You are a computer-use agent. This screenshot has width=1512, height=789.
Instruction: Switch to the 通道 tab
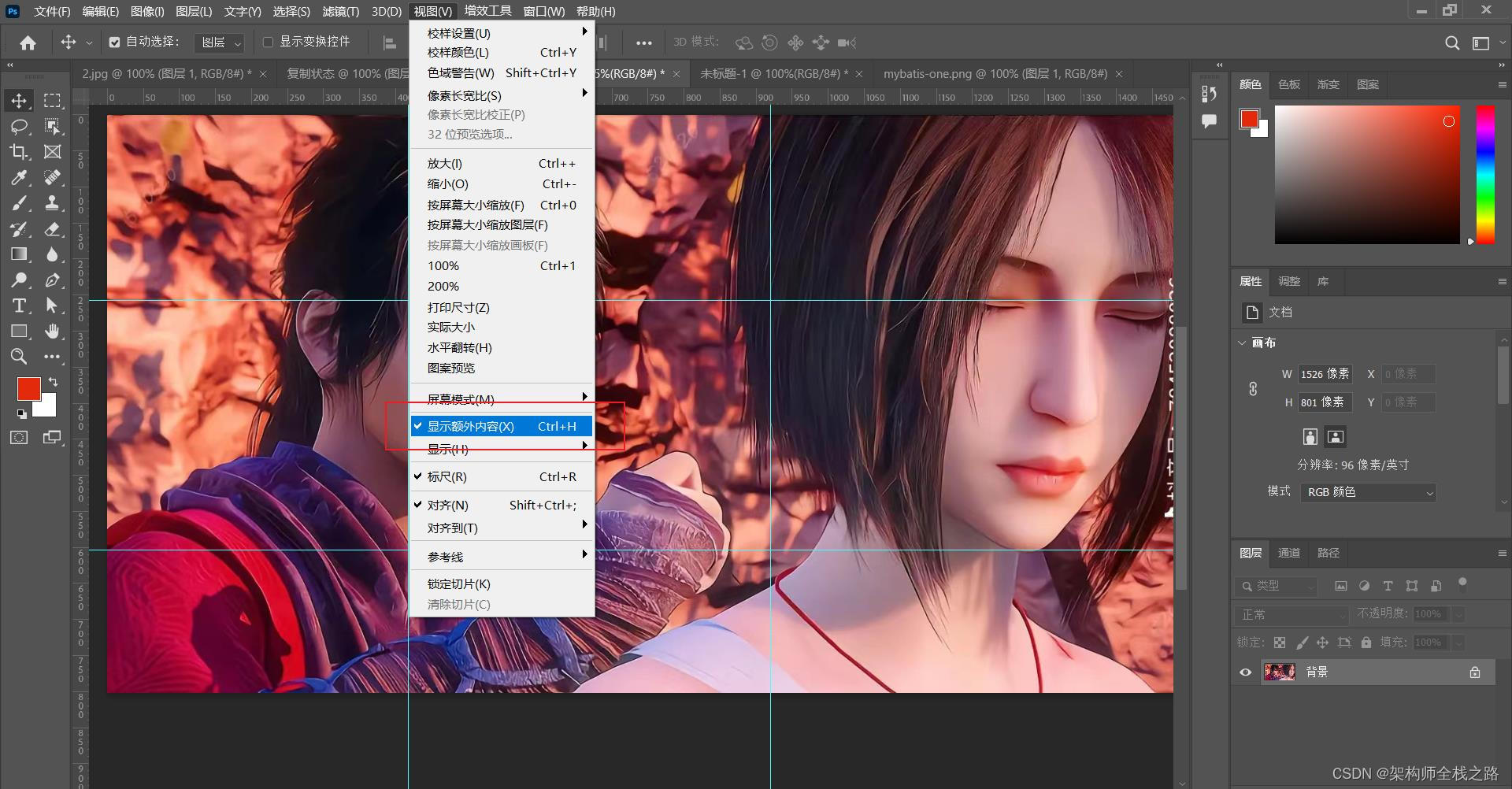pyautogui.click(x=1289, y=553)
